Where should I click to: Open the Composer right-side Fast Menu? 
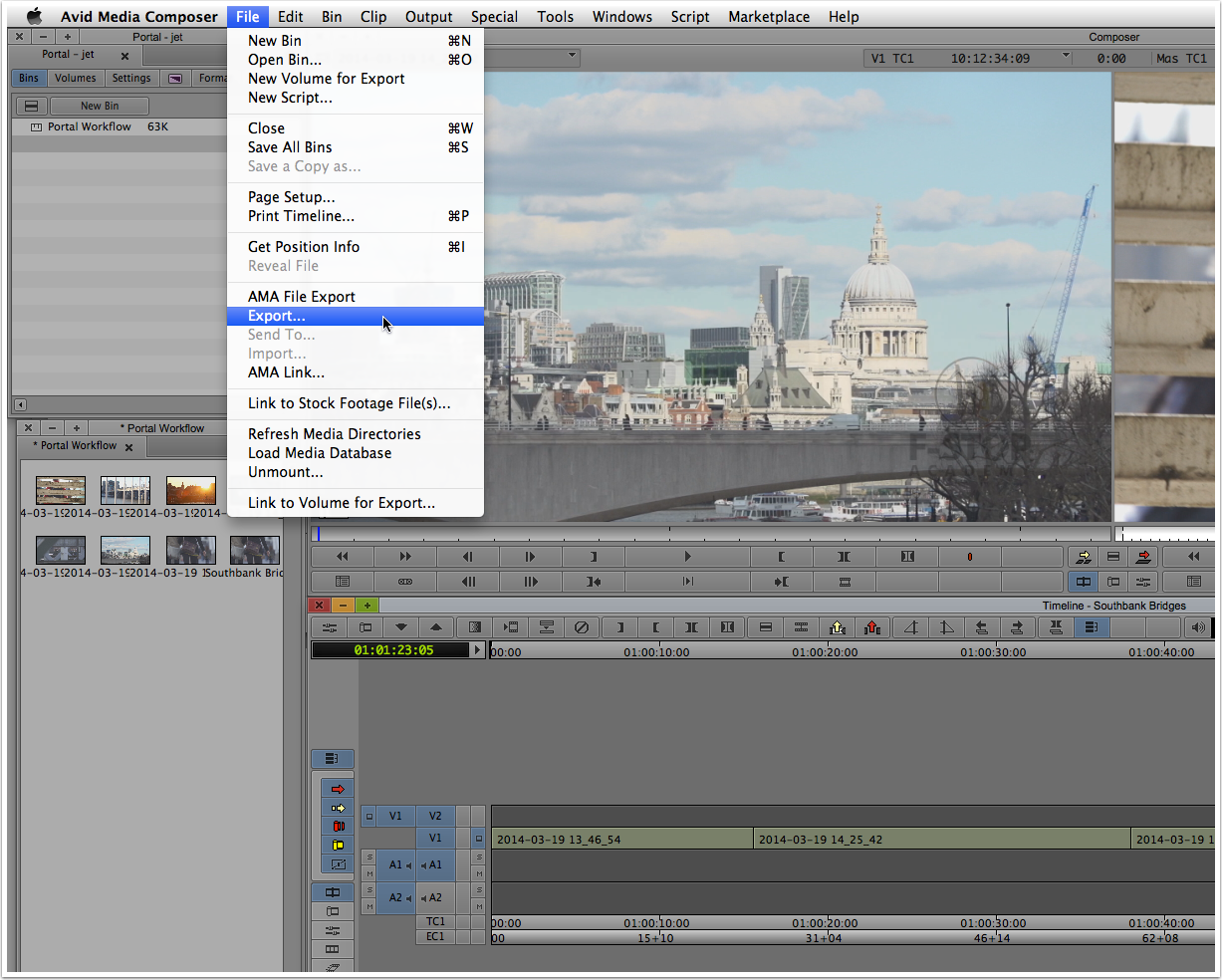click(x=1195, y=582)
